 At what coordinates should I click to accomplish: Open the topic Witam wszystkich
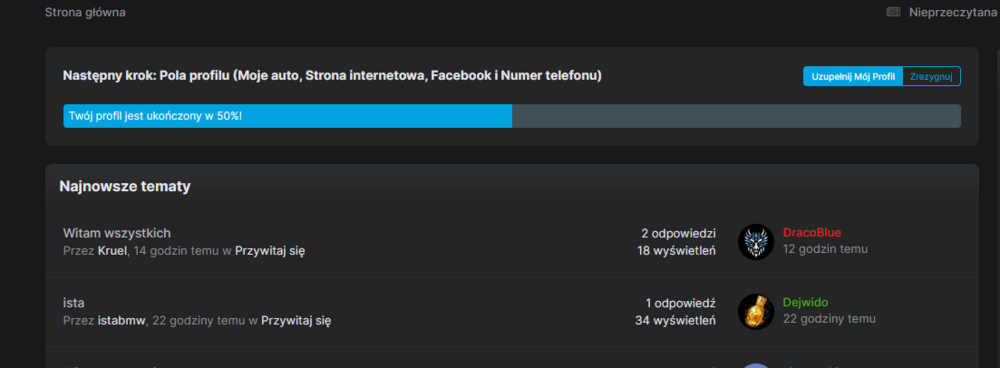point(117,233)
